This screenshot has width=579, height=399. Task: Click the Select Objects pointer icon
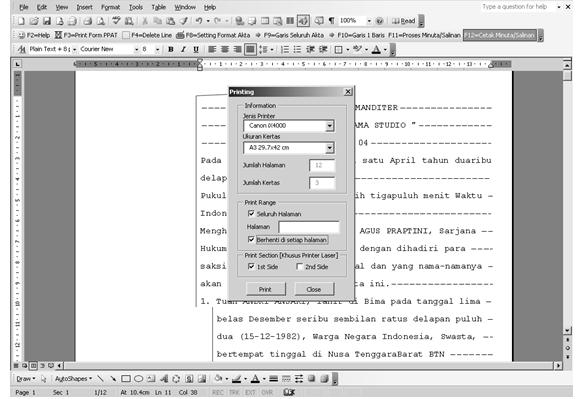[44, 379]
